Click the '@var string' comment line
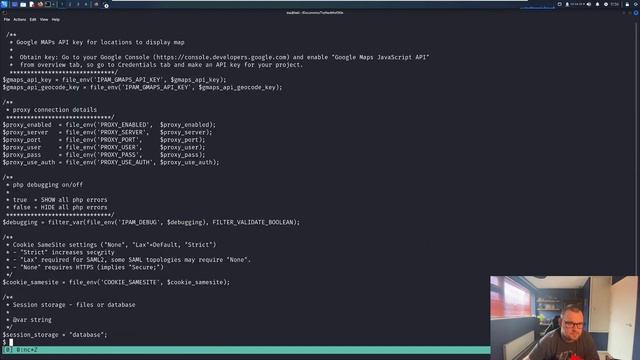This screenshot has width=640, height=360. [32, 320]
